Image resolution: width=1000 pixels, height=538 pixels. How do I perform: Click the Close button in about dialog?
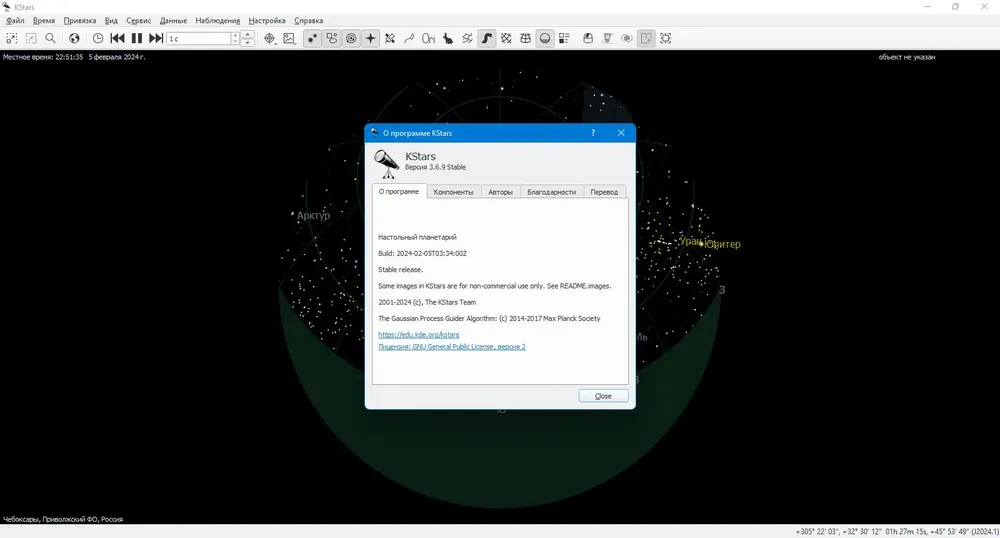603,396
